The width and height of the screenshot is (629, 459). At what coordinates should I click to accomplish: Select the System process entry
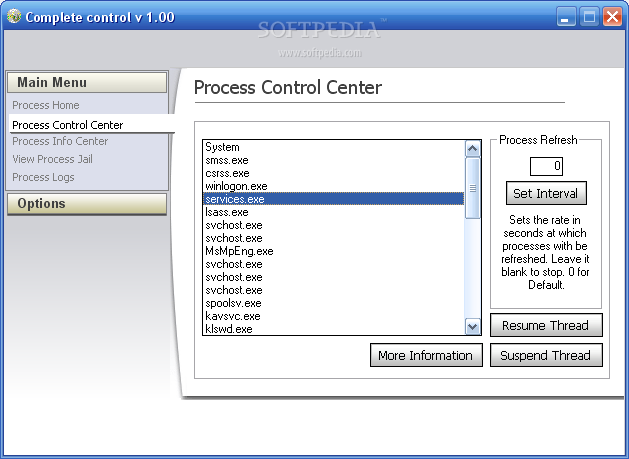334,147
